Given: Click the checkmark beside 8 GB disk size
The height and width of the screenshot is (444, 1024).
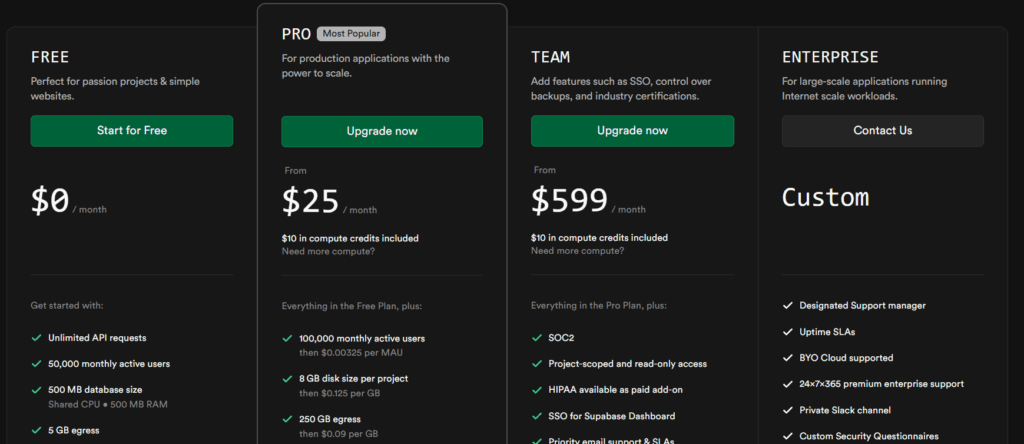Looking at the screenshot, I should click(x=287, y=379).
